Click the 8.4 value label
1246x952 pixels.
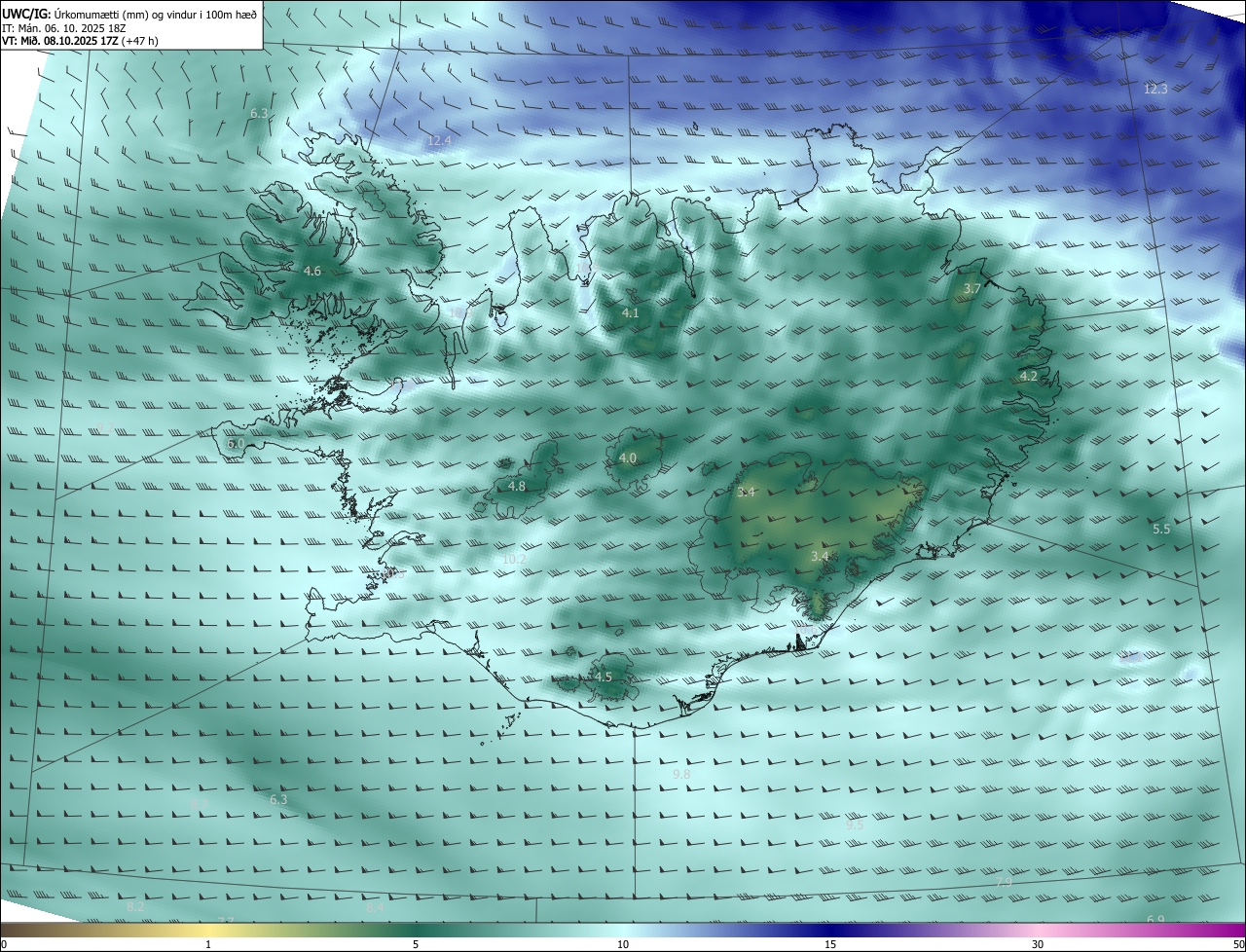coord(375,907)
